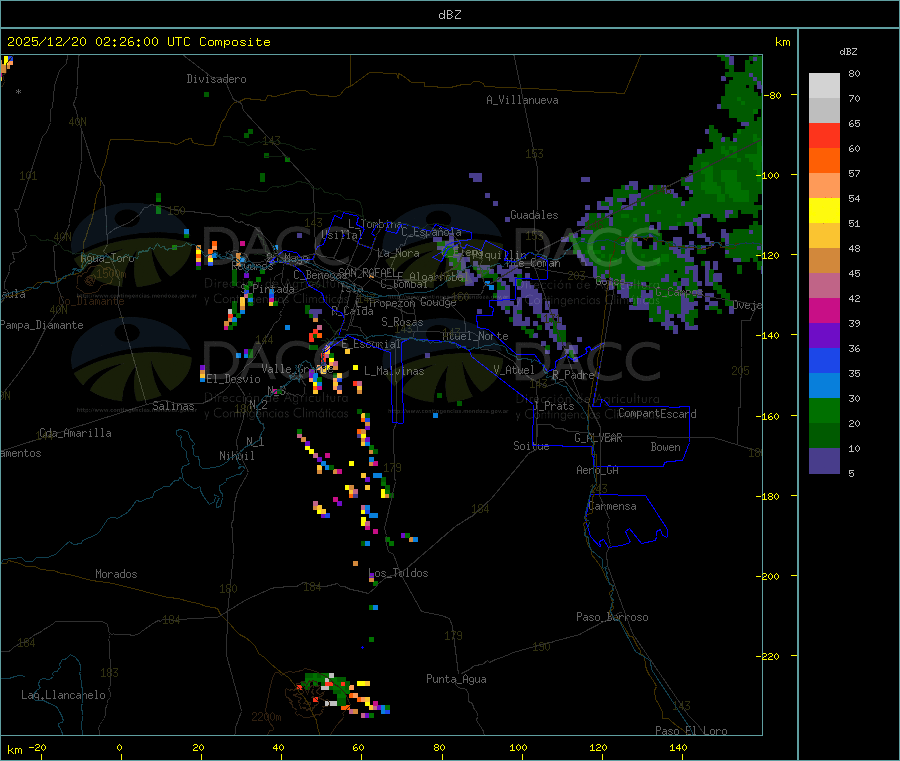900x761 pixels.
Task: Click the Bowen map label
Action: tap(665, 447)
